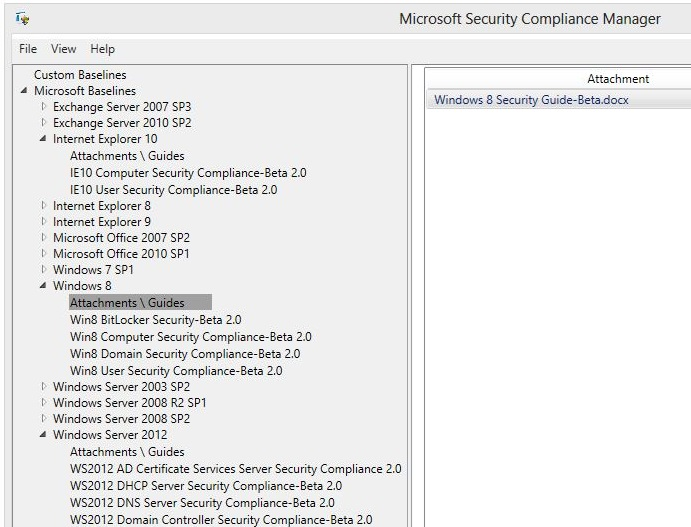Expand the Exchange Server 2010 SP2 node

point(43,123)
